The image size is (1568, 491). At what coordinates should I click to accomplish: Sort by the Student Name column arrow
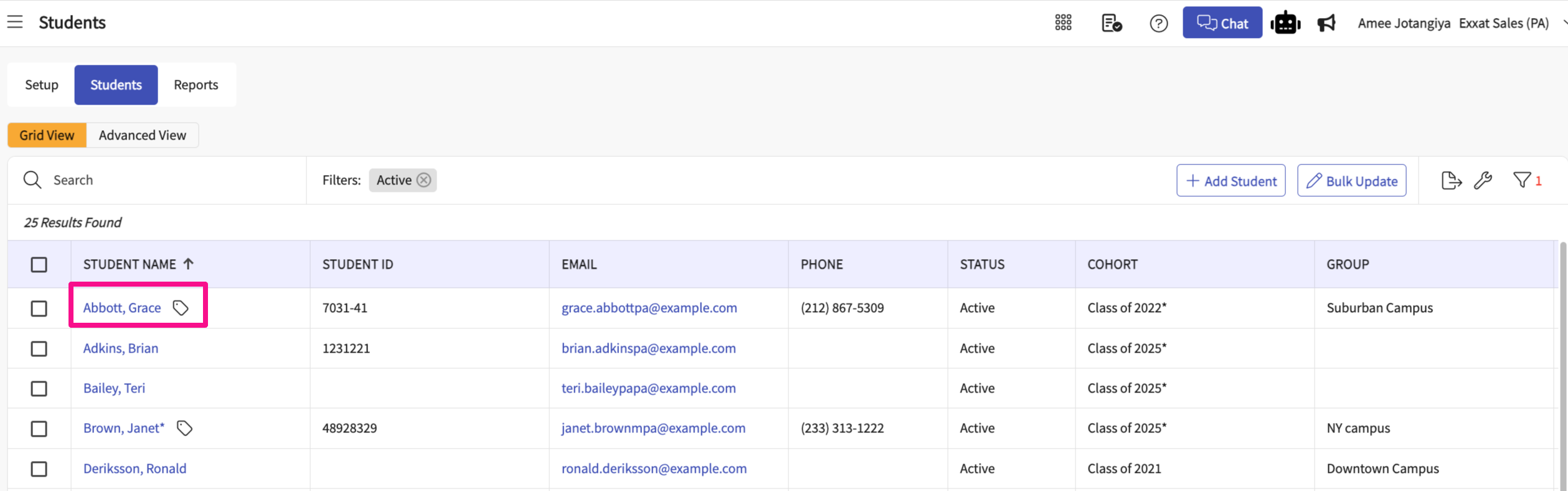coord(189,264)
